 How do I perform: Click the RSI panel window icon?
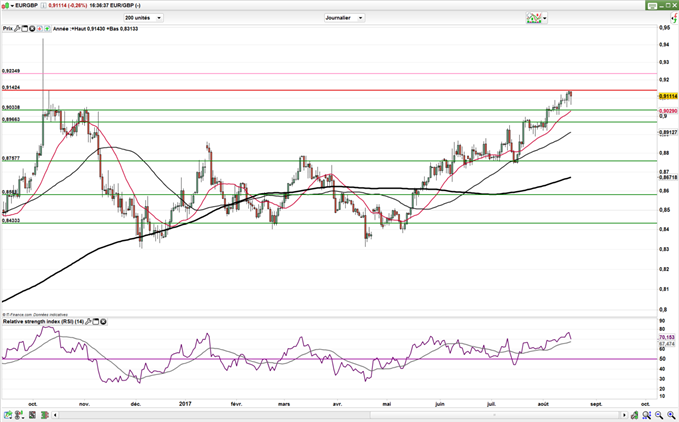[x=96, y=322]
